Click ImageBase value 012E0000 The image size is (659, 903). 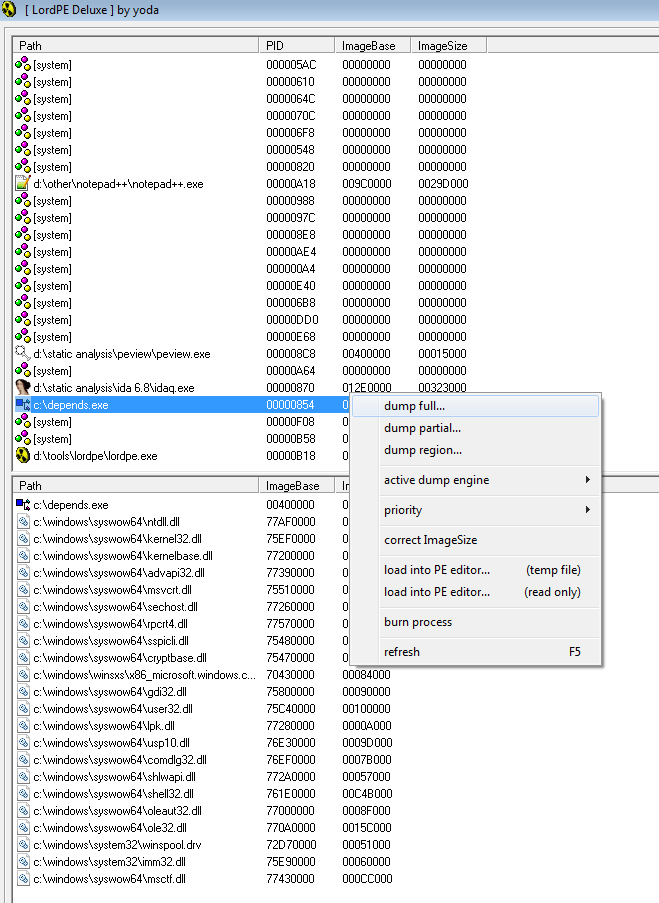367,388
